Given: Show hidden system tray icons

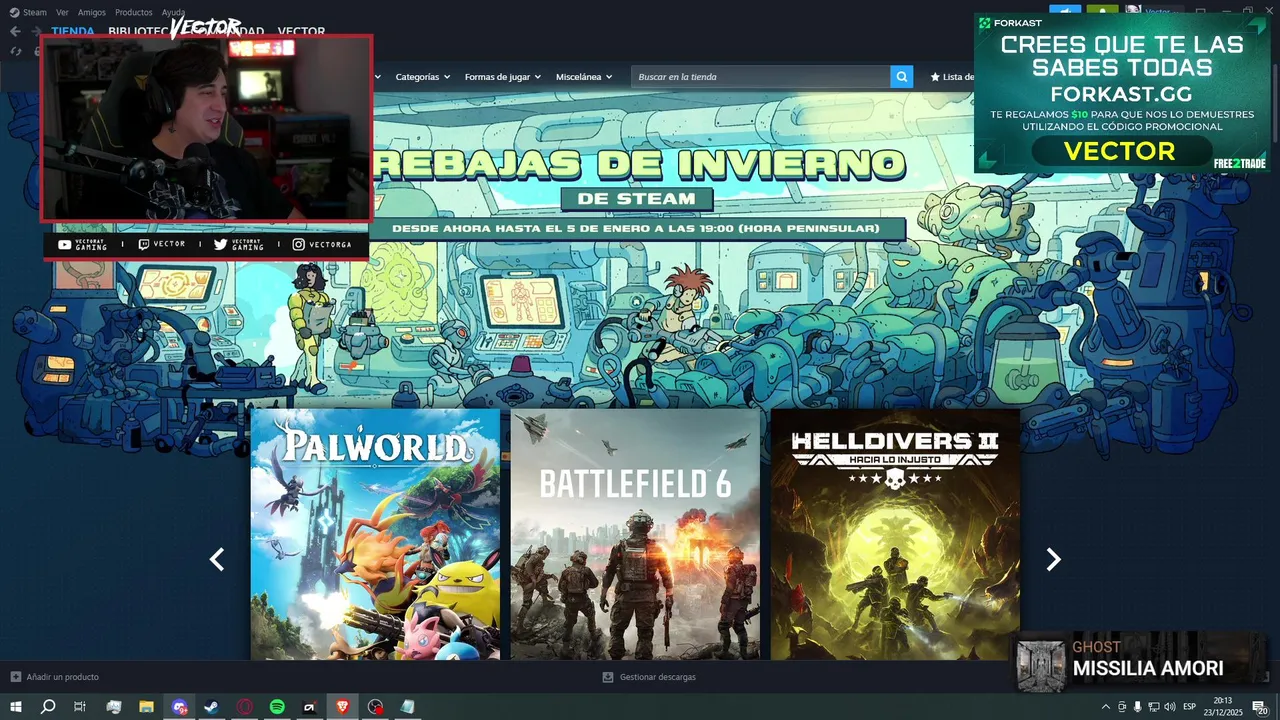Looking at the screenshot, I should coord(1105,707).
